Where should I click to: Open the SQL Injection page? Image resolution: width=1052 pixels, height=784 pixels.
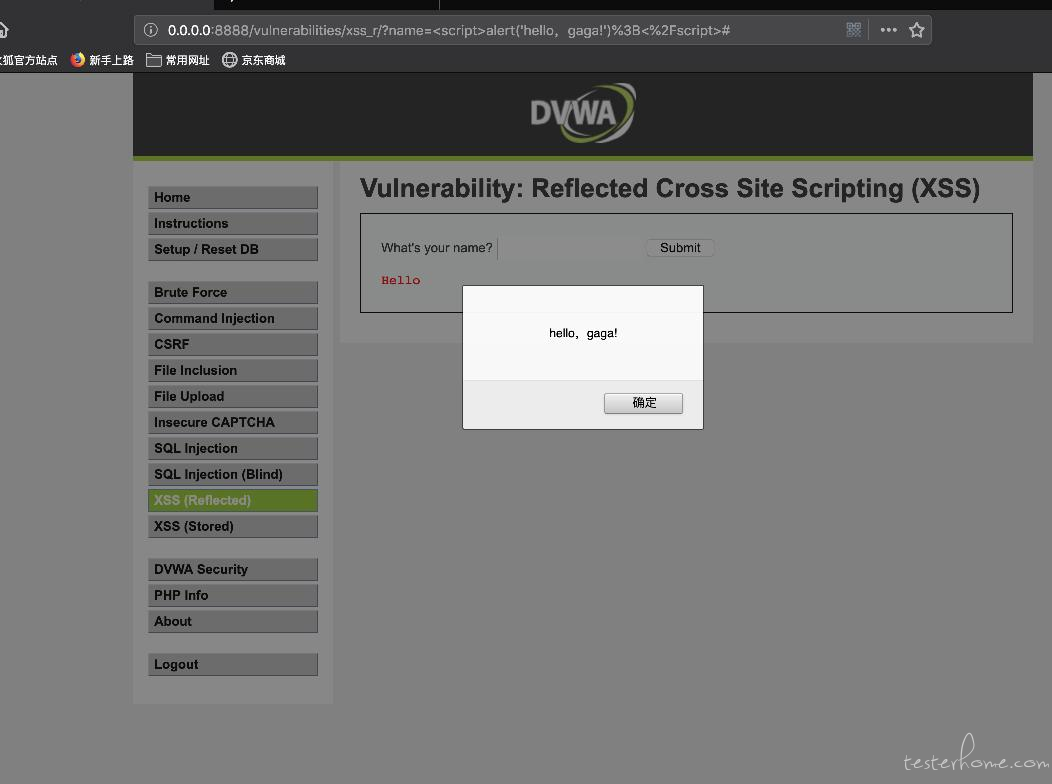pyautogui.click(x=233, y=448)
